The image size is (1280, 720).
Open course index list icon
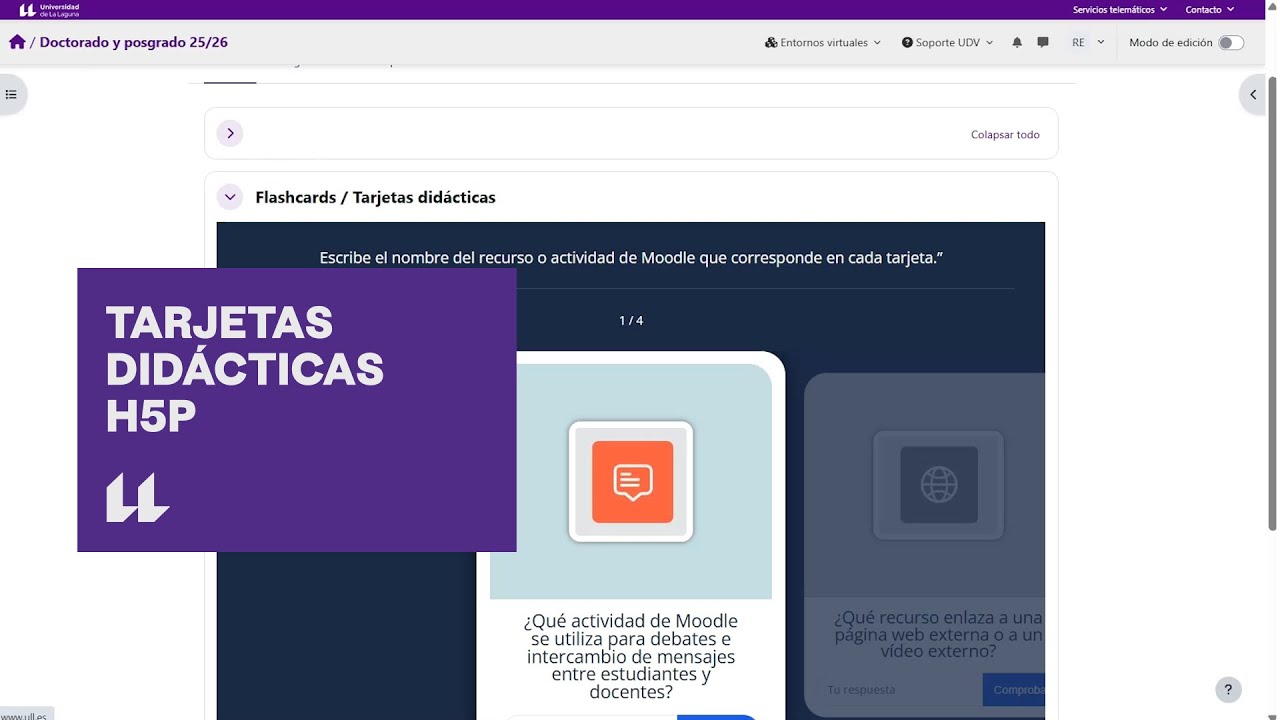(11, 95)
